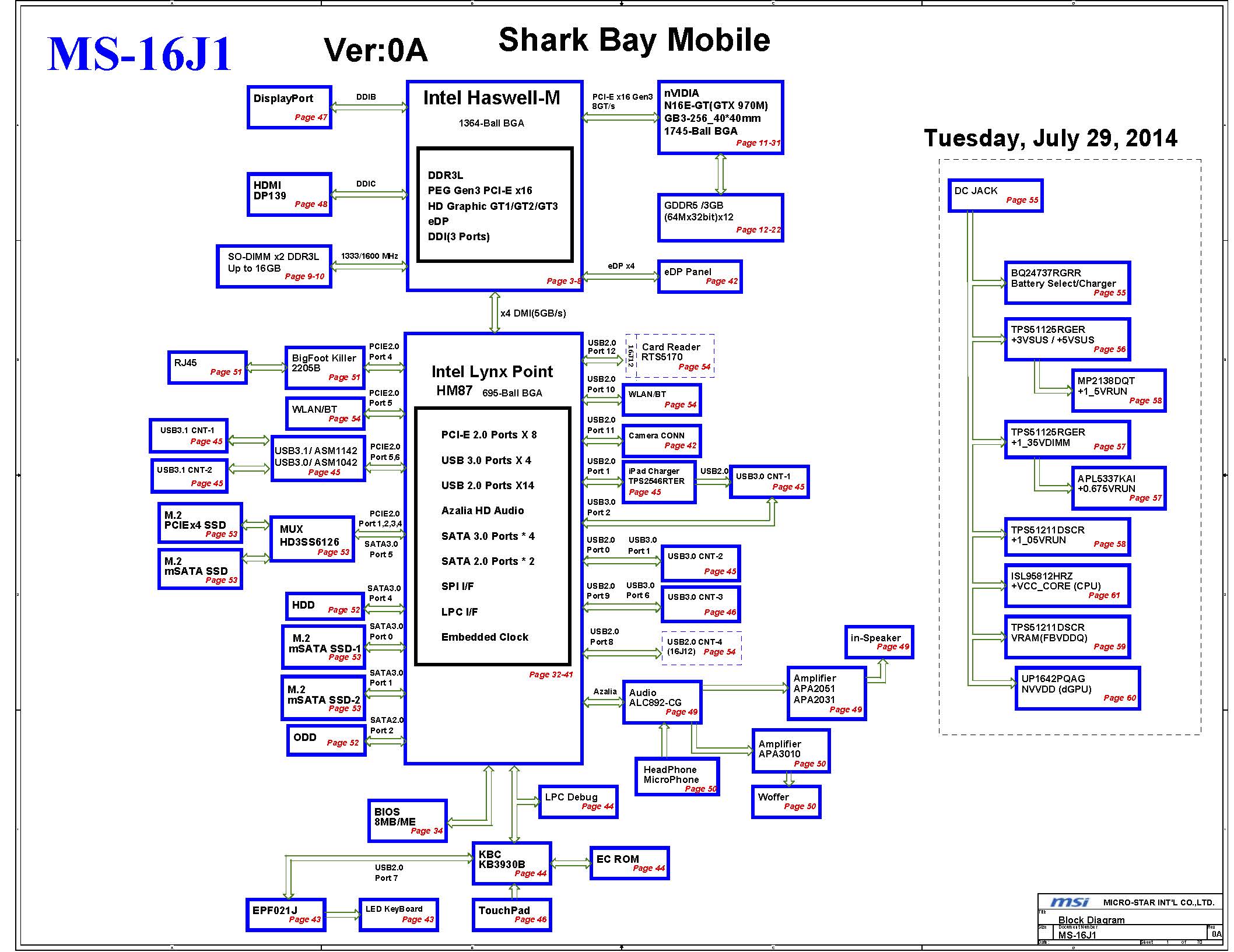Select the Camera CONN block
Image resolution: width=1234 pixels, height=952 pixels.
coord(662,441)
